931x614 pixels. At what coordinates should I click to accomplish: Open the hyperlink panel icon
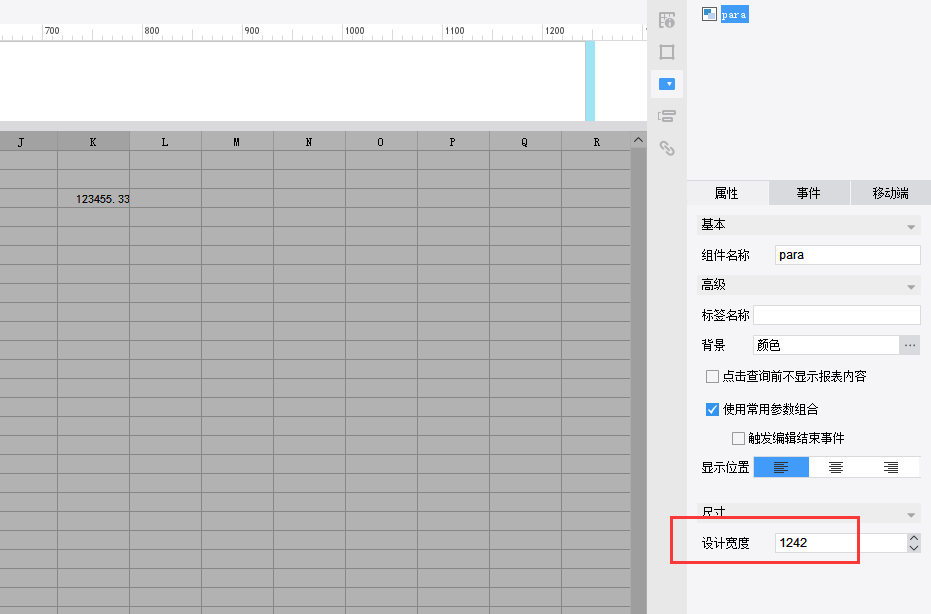click(x=667, y=148)
